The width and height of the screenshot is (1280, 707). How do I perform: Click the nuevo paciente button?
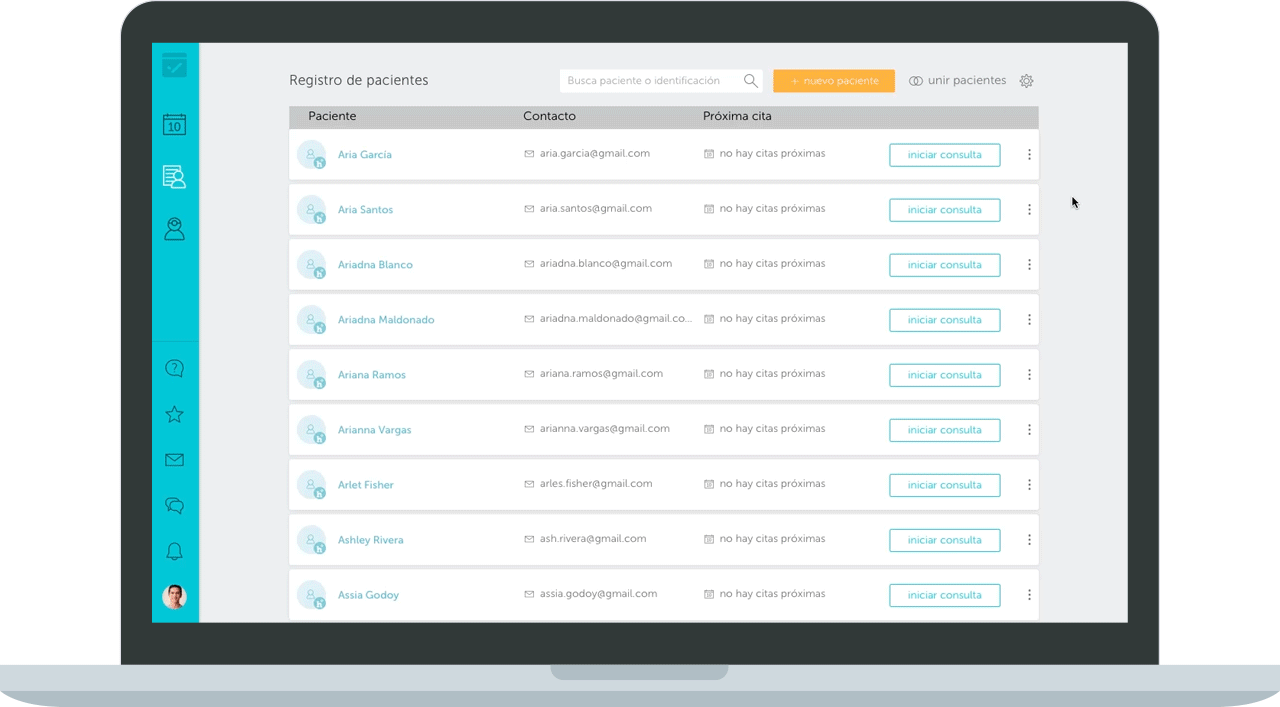click(x=834, y=80)
